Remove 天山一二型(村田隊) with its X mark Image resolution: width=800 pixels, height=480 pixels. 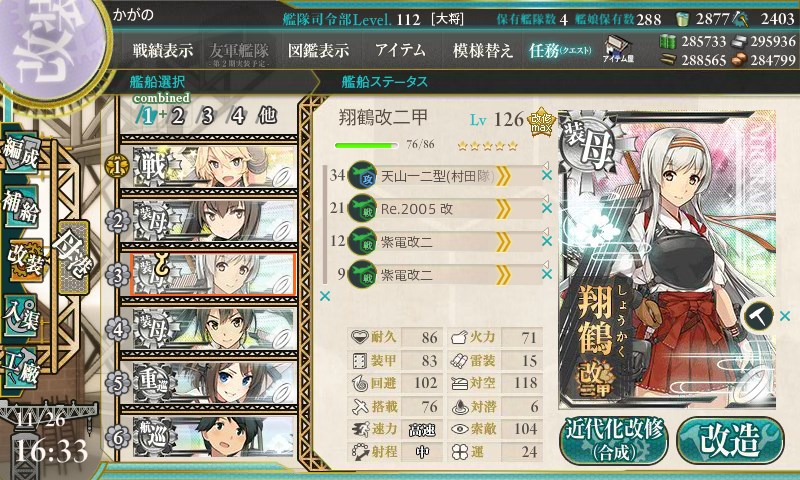[546, 175]
